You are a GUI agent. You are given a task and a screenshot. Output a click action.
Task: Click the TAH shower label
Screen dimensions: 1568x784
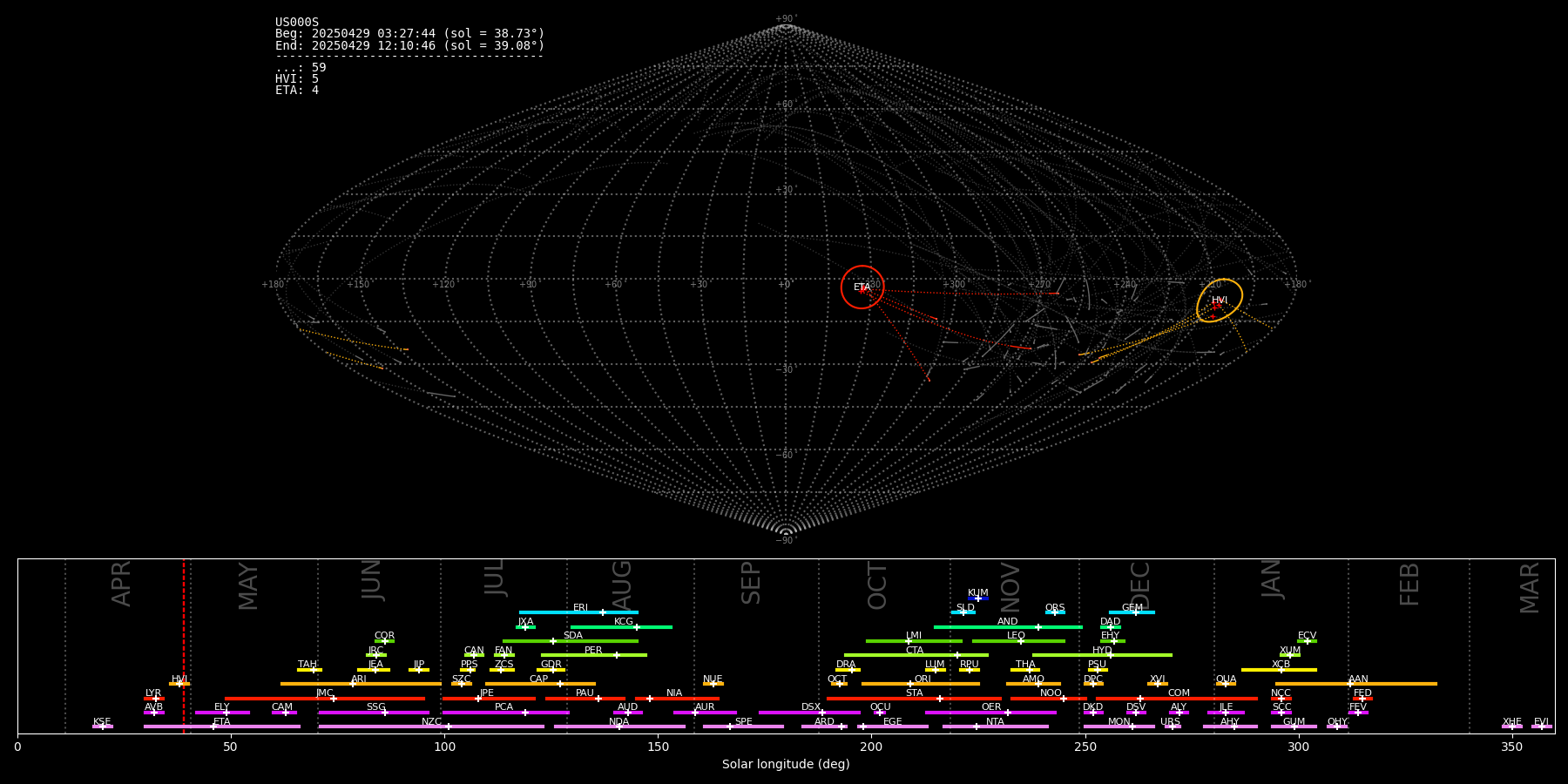pos(308,664)
